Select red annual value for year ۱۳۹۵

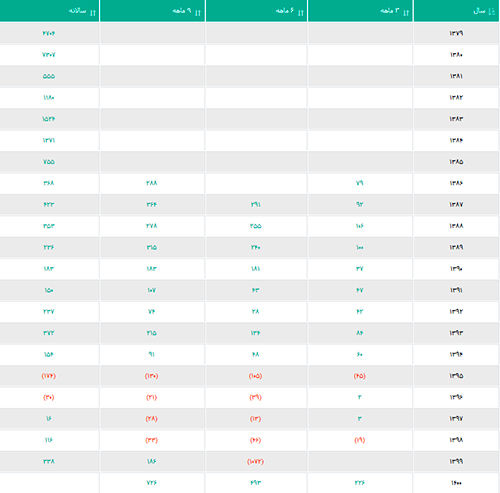pyautogui.click(x=49, y=376)
